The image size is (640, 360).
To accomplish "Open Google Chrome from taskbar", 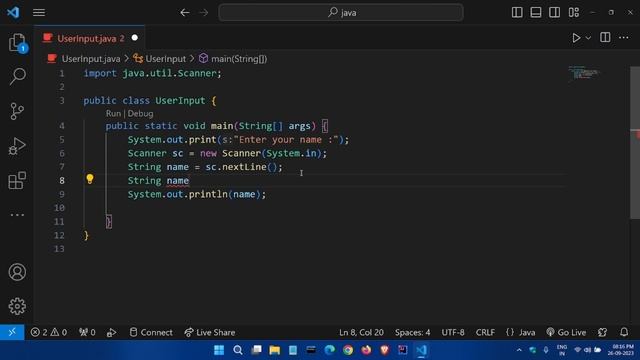I will click(x=348, y=350).
